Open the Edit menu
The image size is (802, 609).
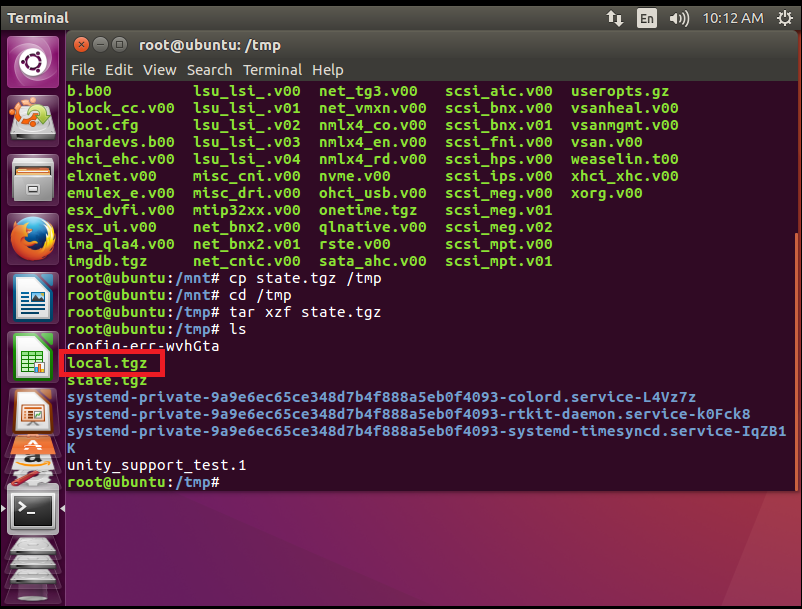[x=118, y=70]
